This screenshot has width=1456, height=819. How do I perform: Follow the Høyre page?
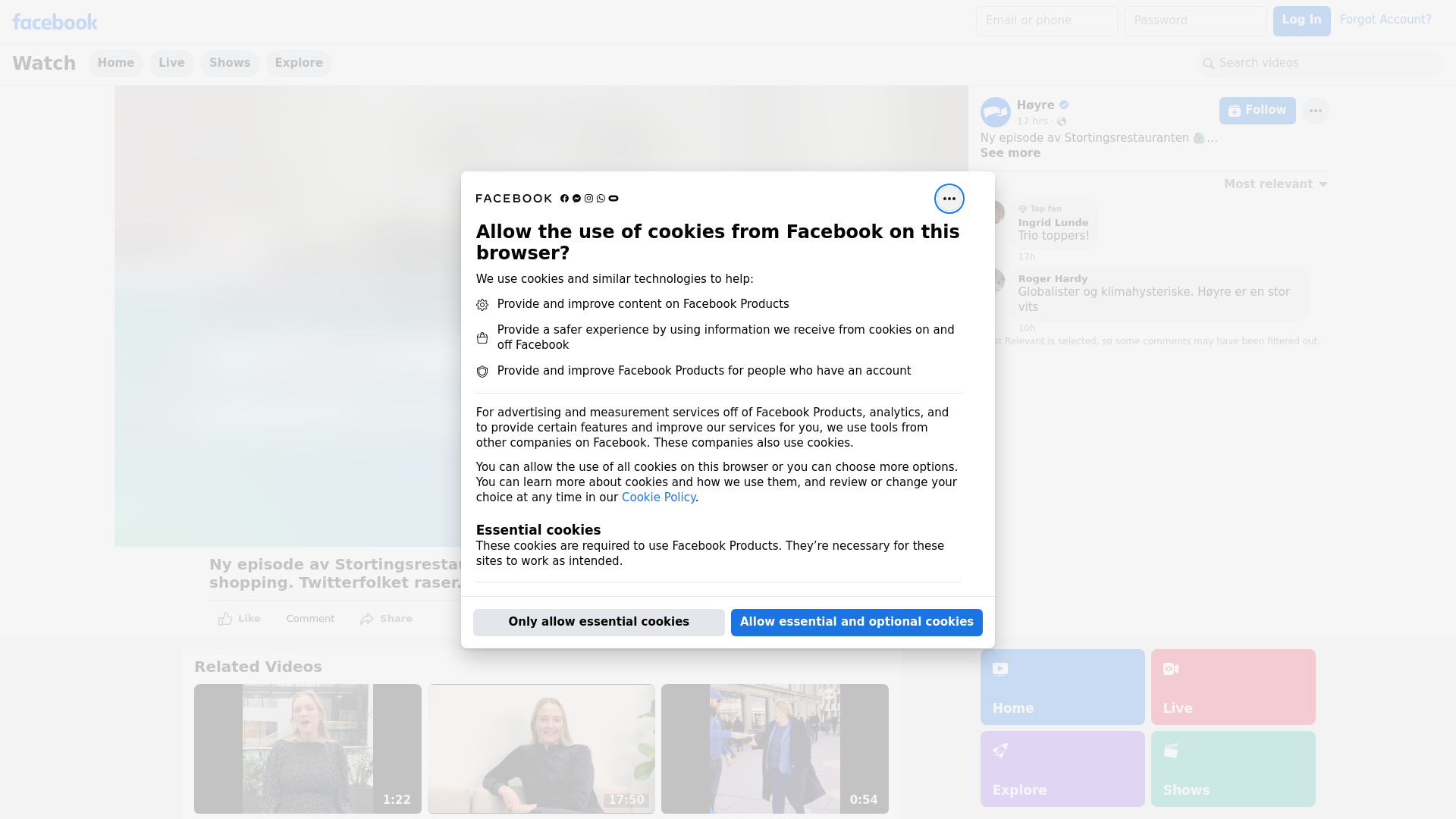point(1257,111)
